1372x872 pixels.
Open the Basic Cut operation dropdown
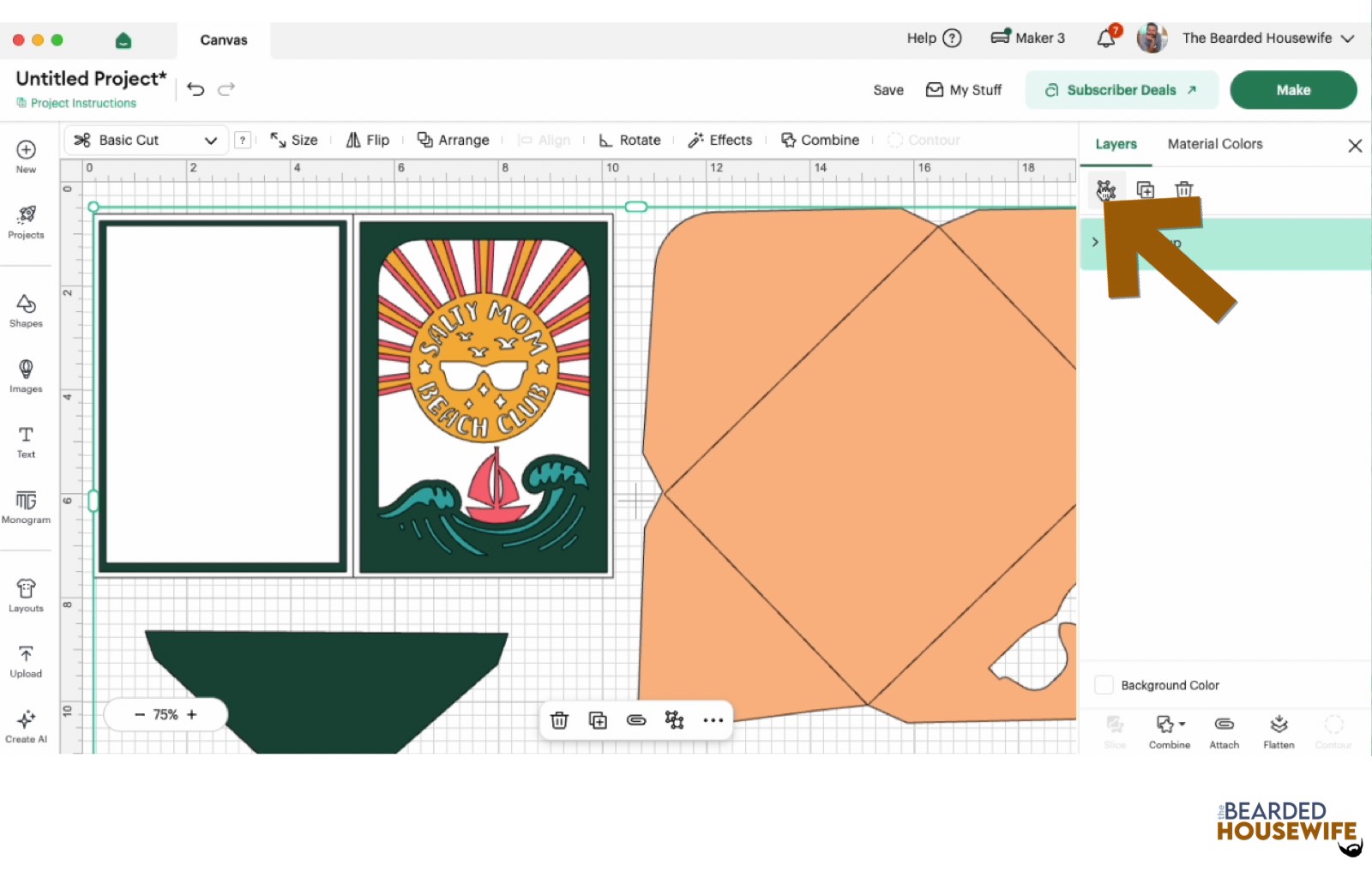[x=146, y=141]
